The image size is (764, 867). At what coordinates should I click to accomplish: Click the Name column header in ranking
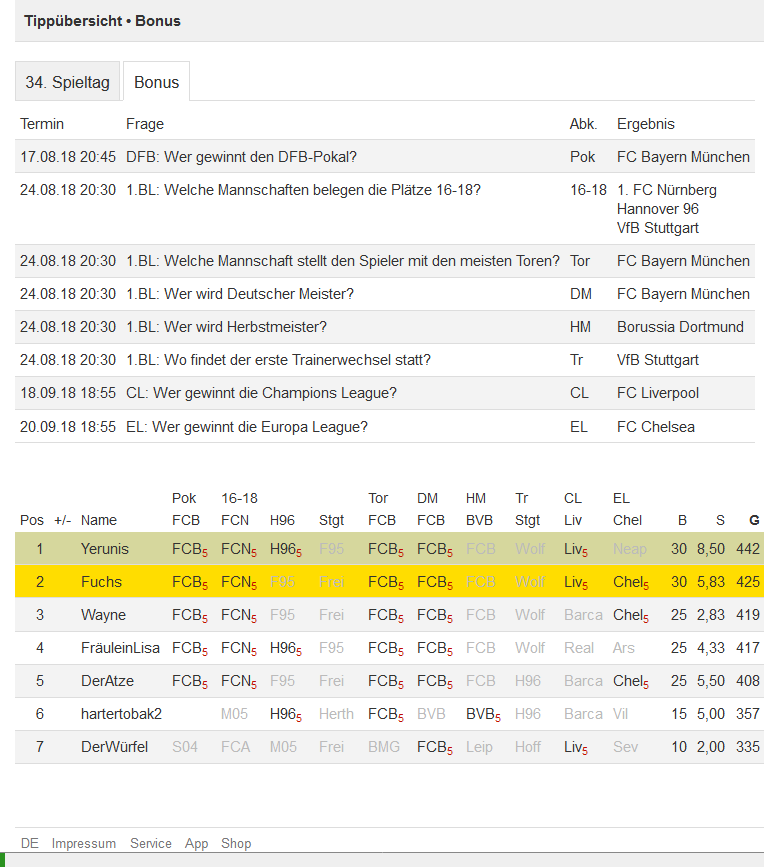(99, 520)
